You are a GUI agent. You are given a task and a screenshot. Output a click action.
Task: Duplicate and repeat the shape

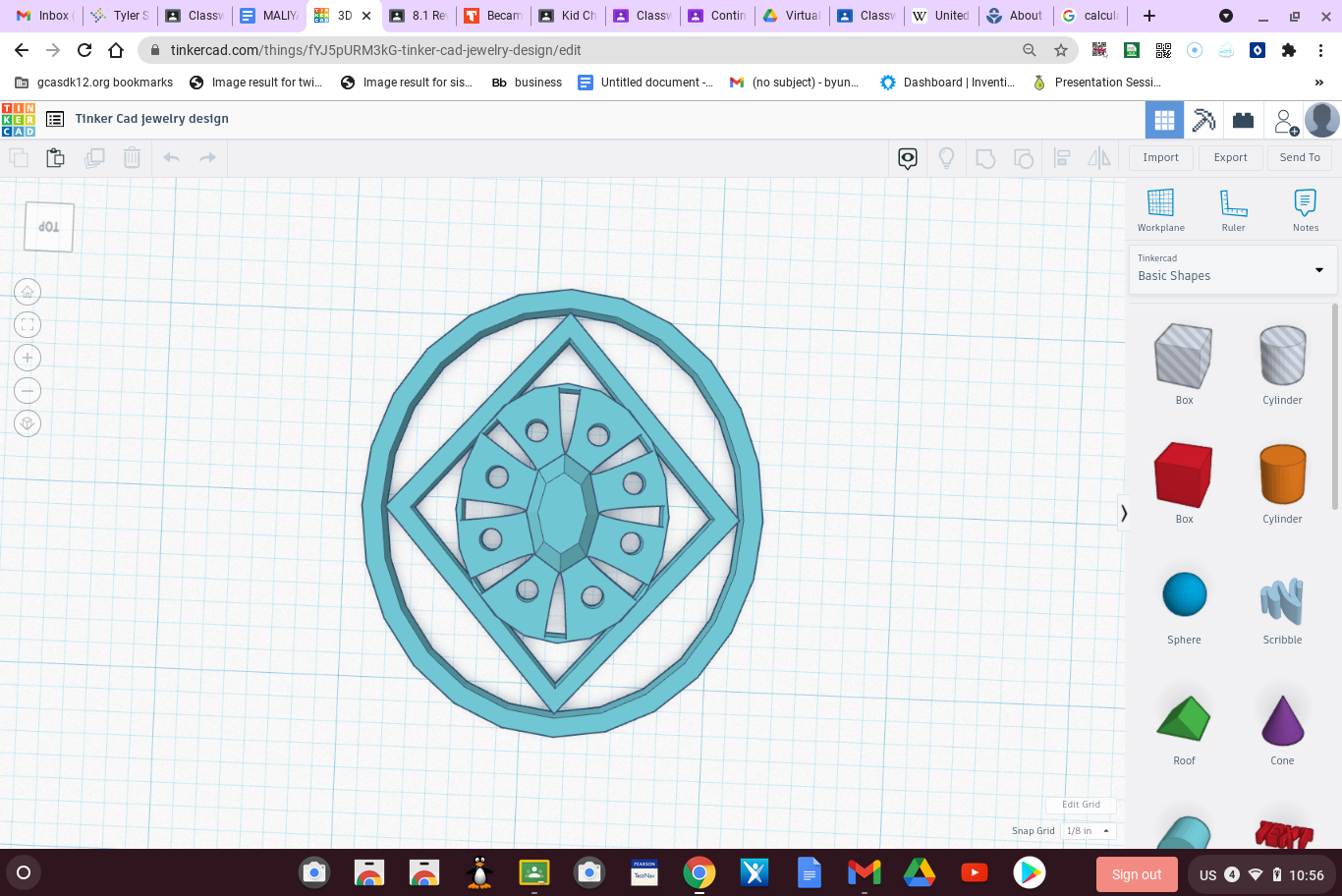[x=94, y=157]
